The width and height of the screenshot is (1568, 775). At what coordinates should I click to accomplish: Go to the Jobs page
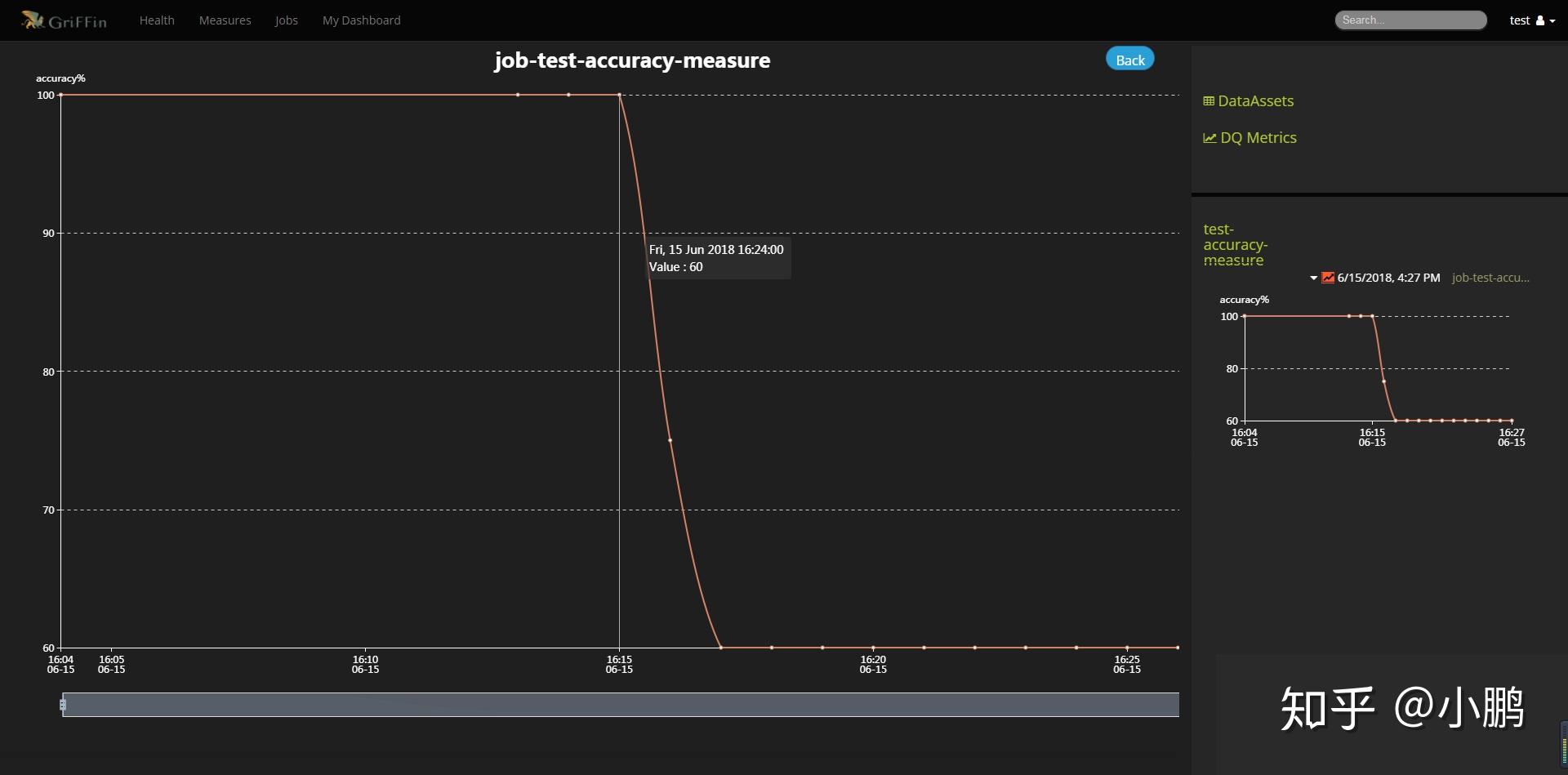click(x=286, y=20)
